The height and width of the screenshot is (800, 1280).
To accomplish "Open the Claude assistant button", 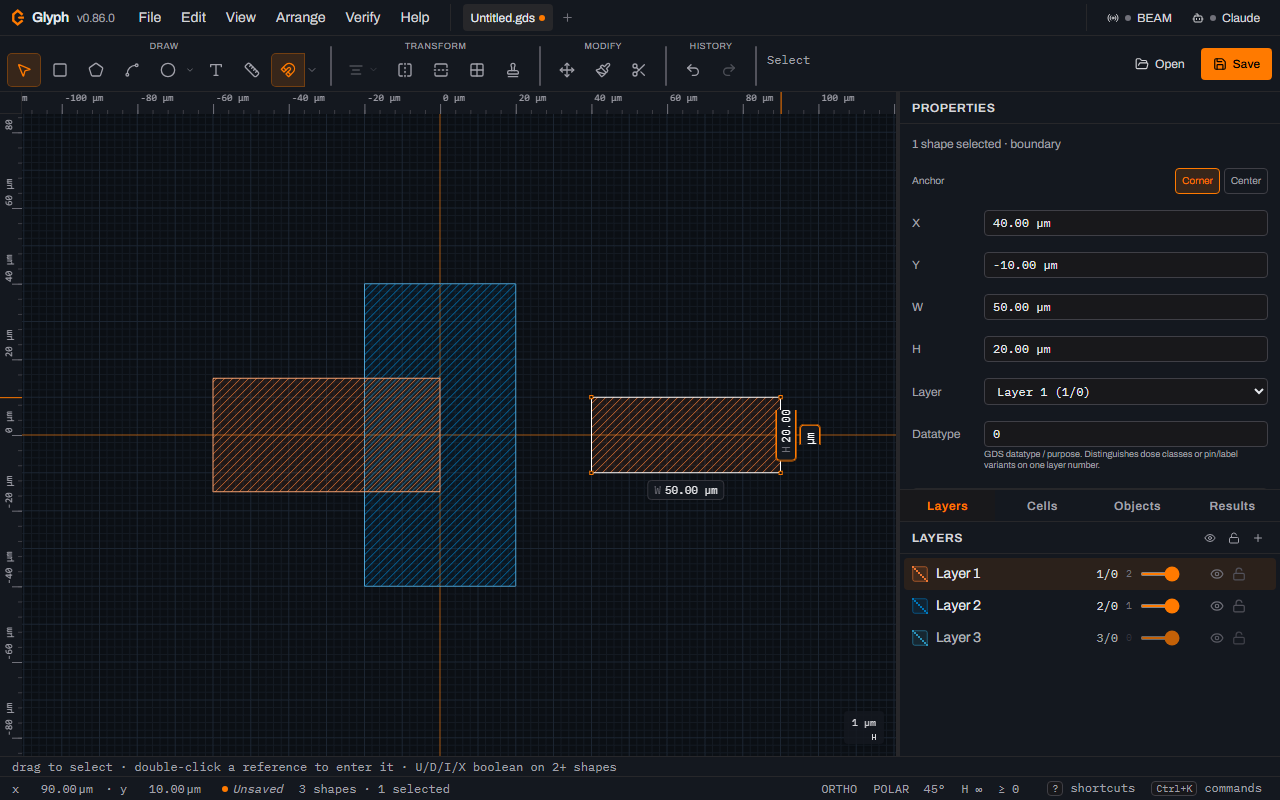I will (x=1226, y=18).
